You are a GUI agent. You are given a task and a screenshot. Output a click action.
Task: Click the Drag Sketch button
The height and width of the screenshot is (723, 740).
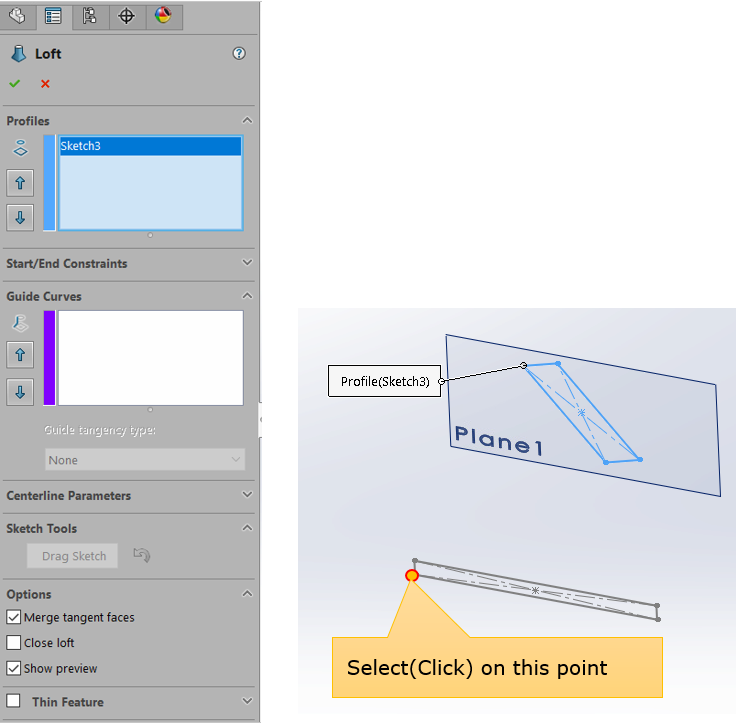click(x=73, y=556)
